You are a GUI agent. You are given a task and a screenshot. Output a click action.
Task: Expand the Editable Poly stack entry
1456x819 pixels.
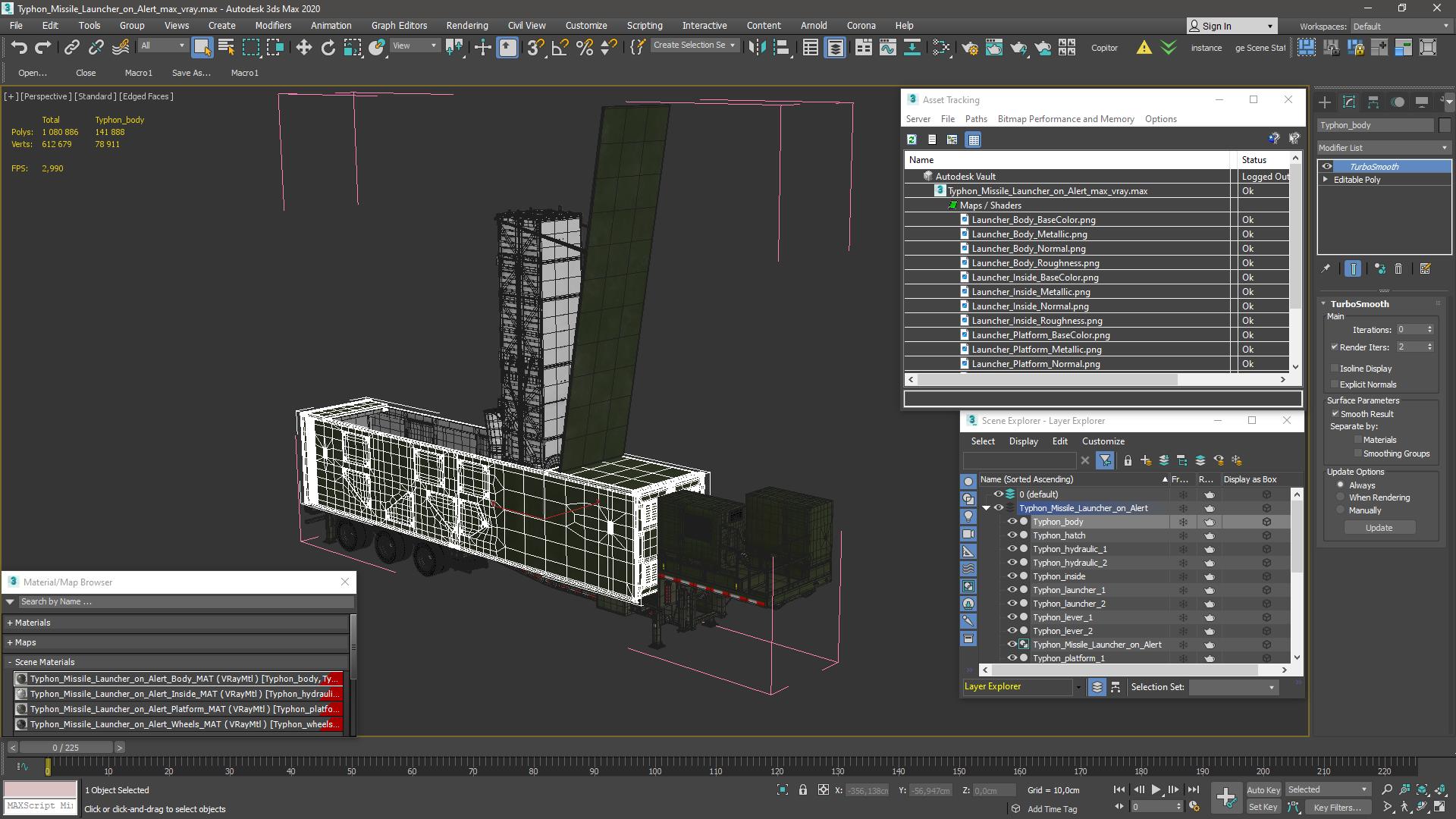point(1326,180)
